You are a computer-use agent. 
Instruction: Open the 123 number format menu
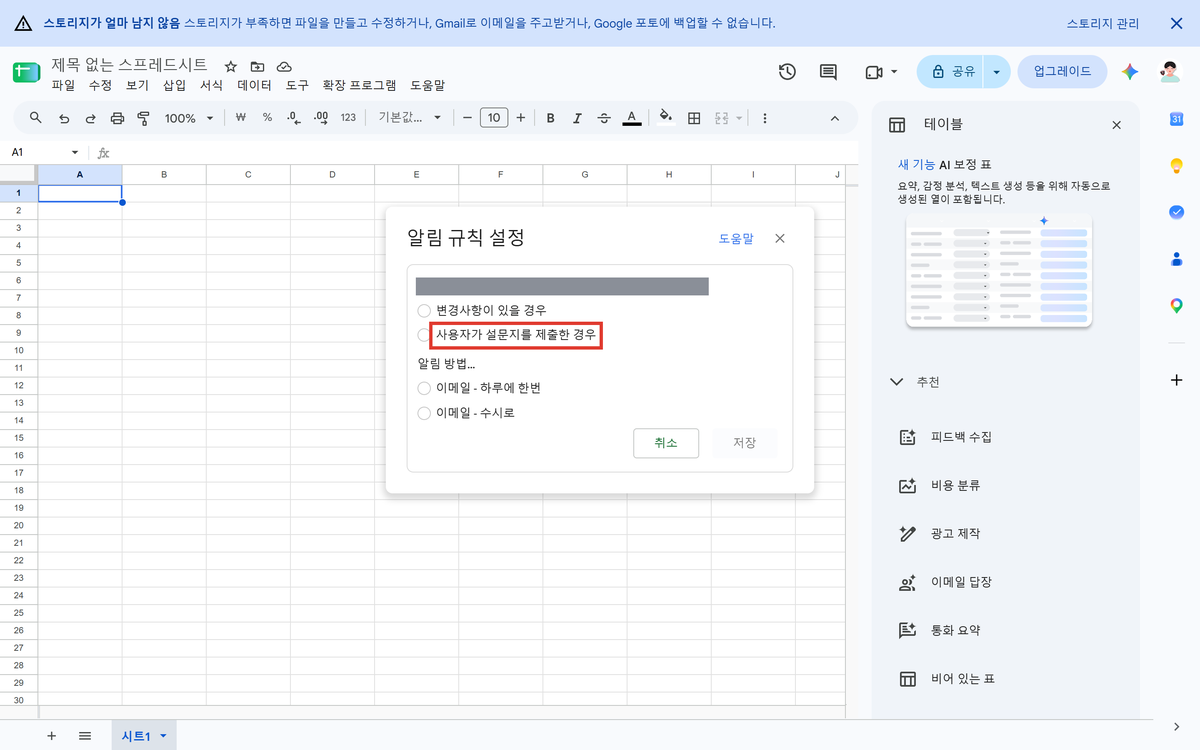tap(348, 118)
